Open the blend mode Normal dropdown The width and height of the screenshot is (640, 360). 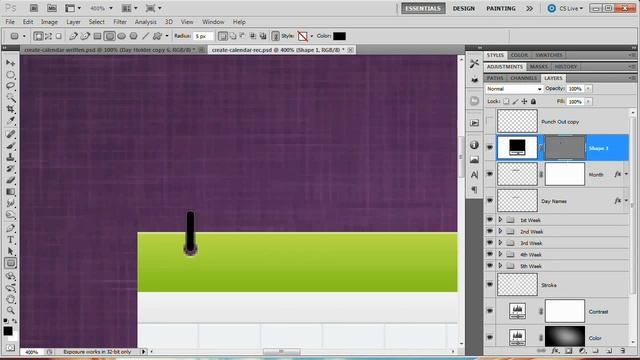pyautogui.click(x=514, y=89)
